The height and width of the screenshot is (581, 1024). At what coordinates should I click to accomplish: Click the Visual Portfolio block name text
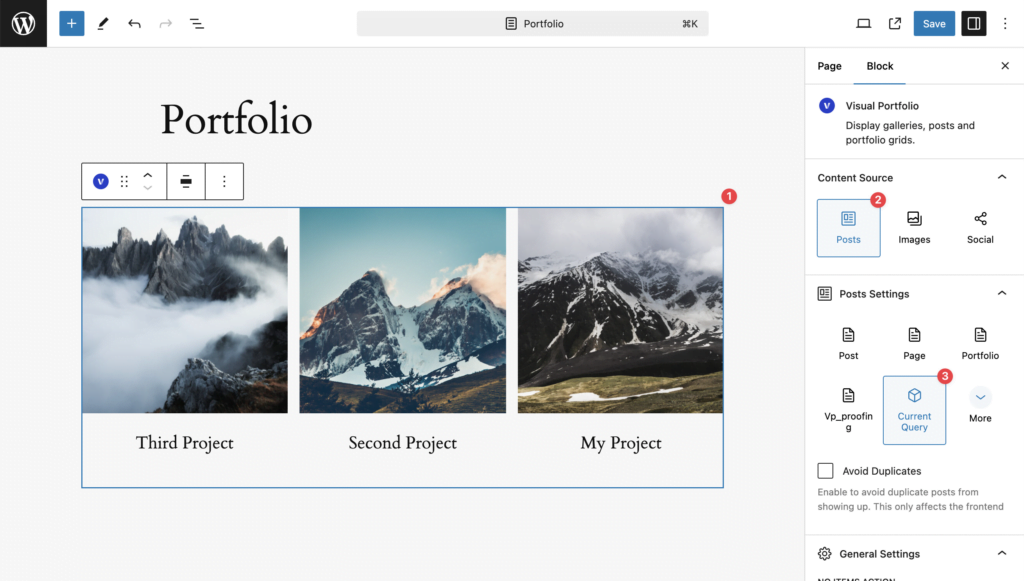(x=882, y=106)
